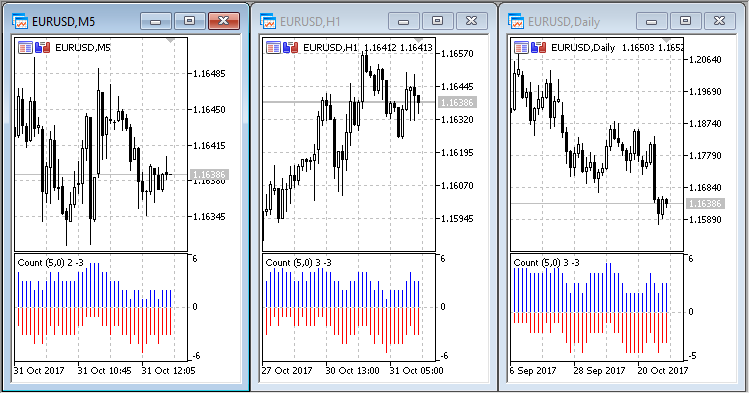The image size is (750, 394).
Task: Click the '31 Oct 05:00' time label
Action: click(x=416, y=371)
